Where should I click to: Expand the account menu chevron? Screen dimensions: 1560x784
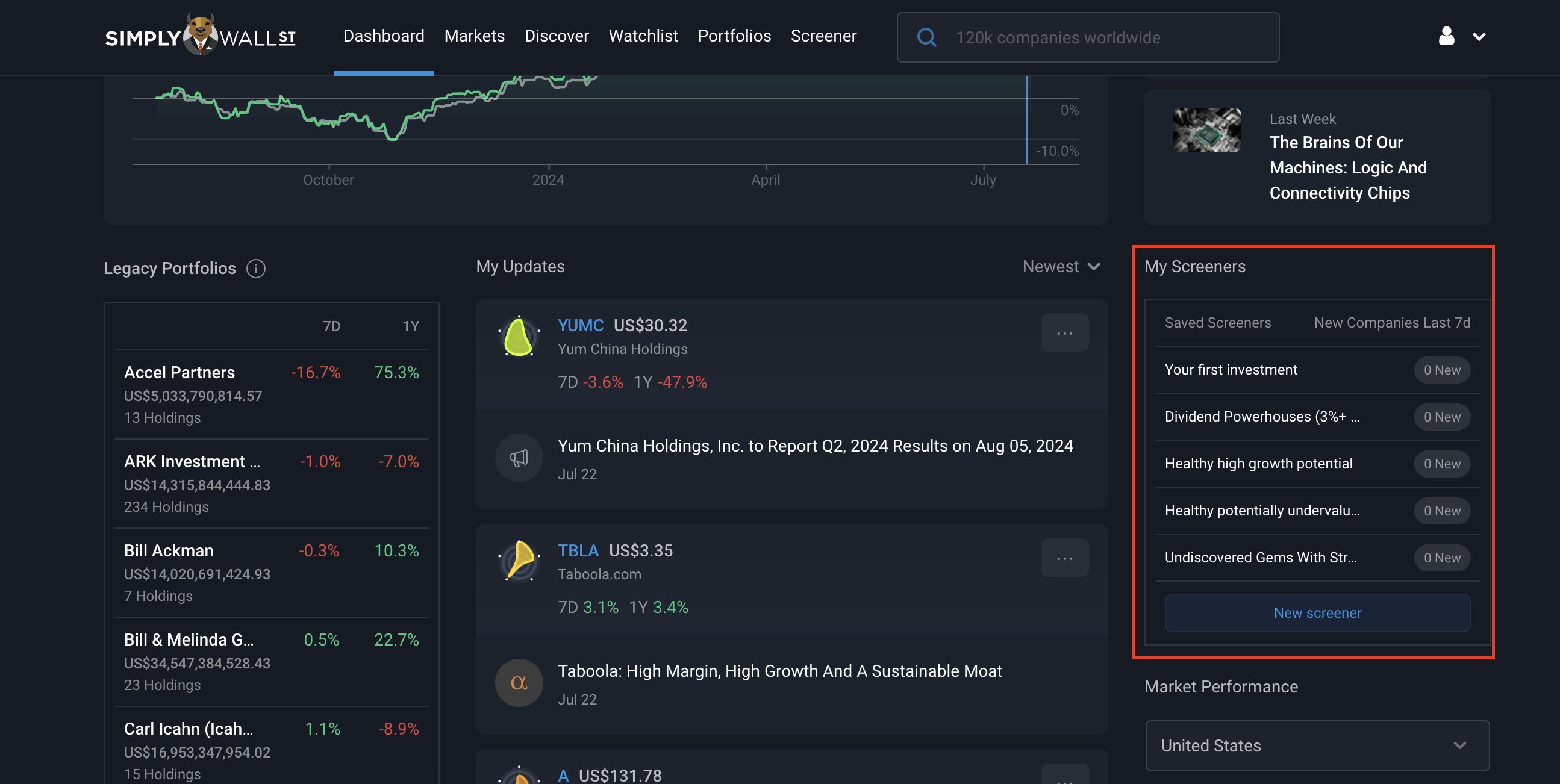[1478, 37]
